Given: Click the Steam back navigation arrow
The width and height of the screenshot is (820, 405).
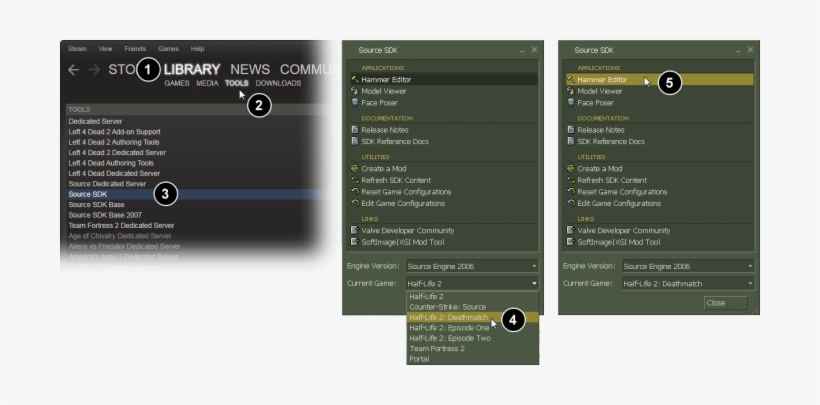Looking at the screenshot, I should coord(74,70).
